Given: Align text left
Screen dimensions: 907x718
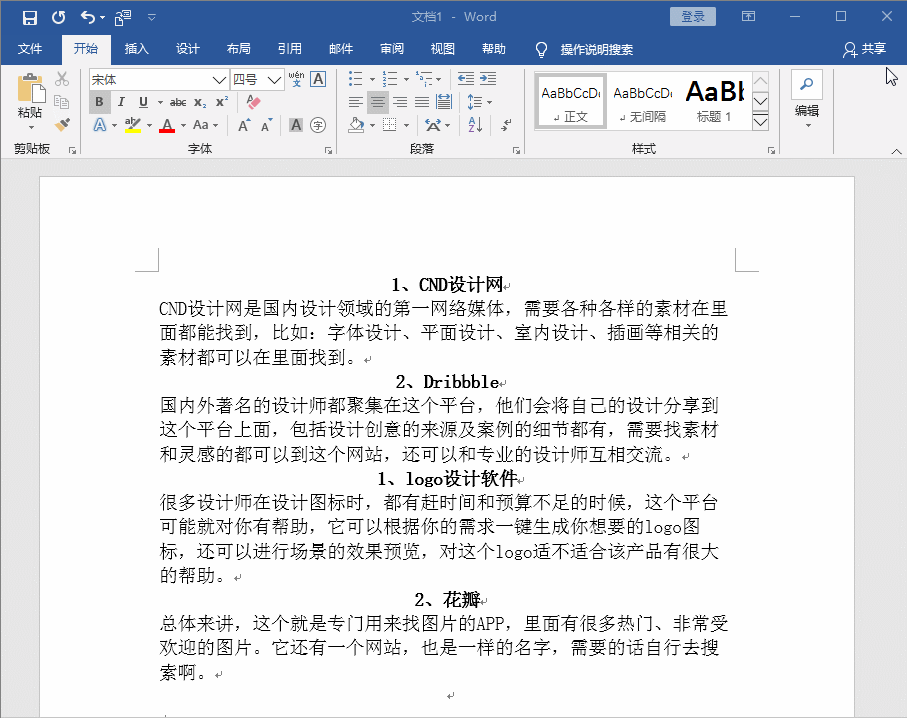Looking at the screenshot, I should (x=356, y=102).
